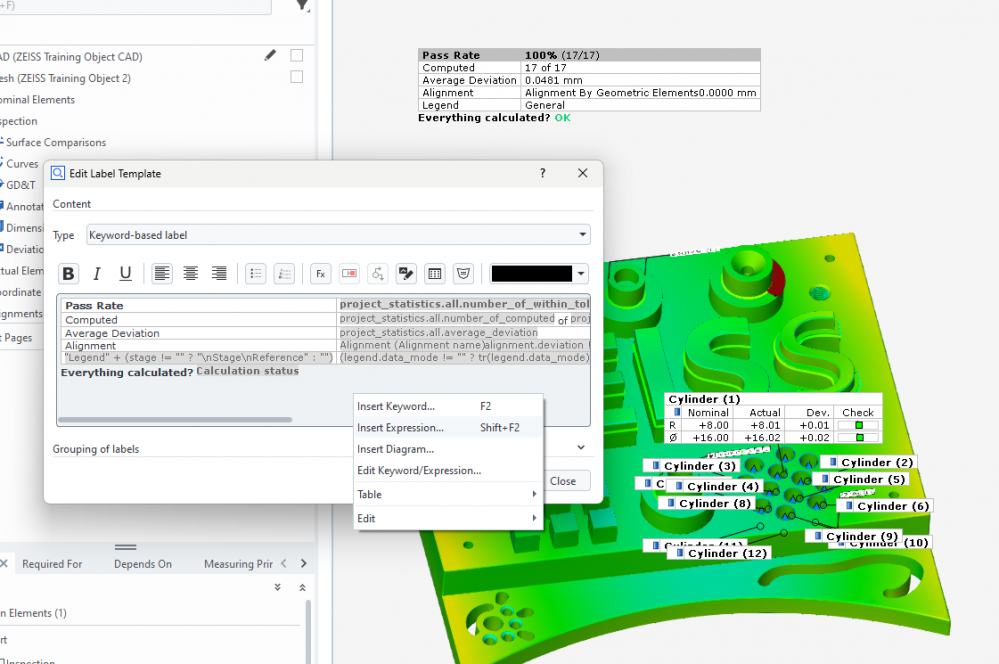Underline the selected label text
The height and width of the screenshot is (664, 999).
click(x=125, y=274)
